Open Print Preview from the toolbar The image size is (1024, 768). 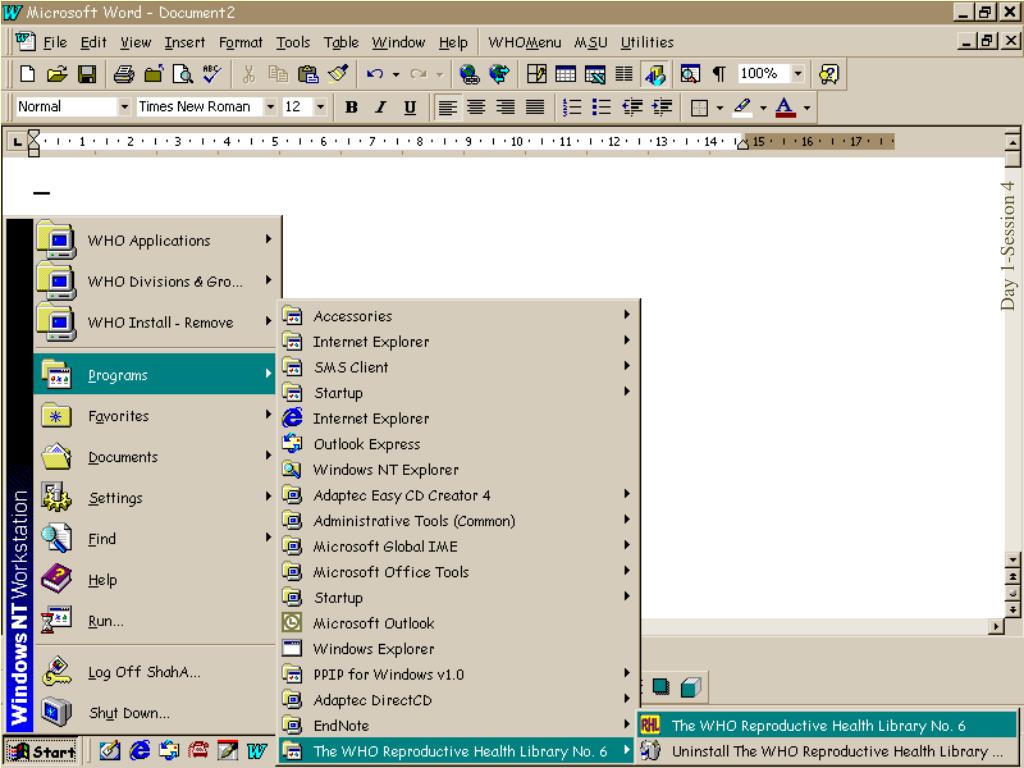point(182,74)
